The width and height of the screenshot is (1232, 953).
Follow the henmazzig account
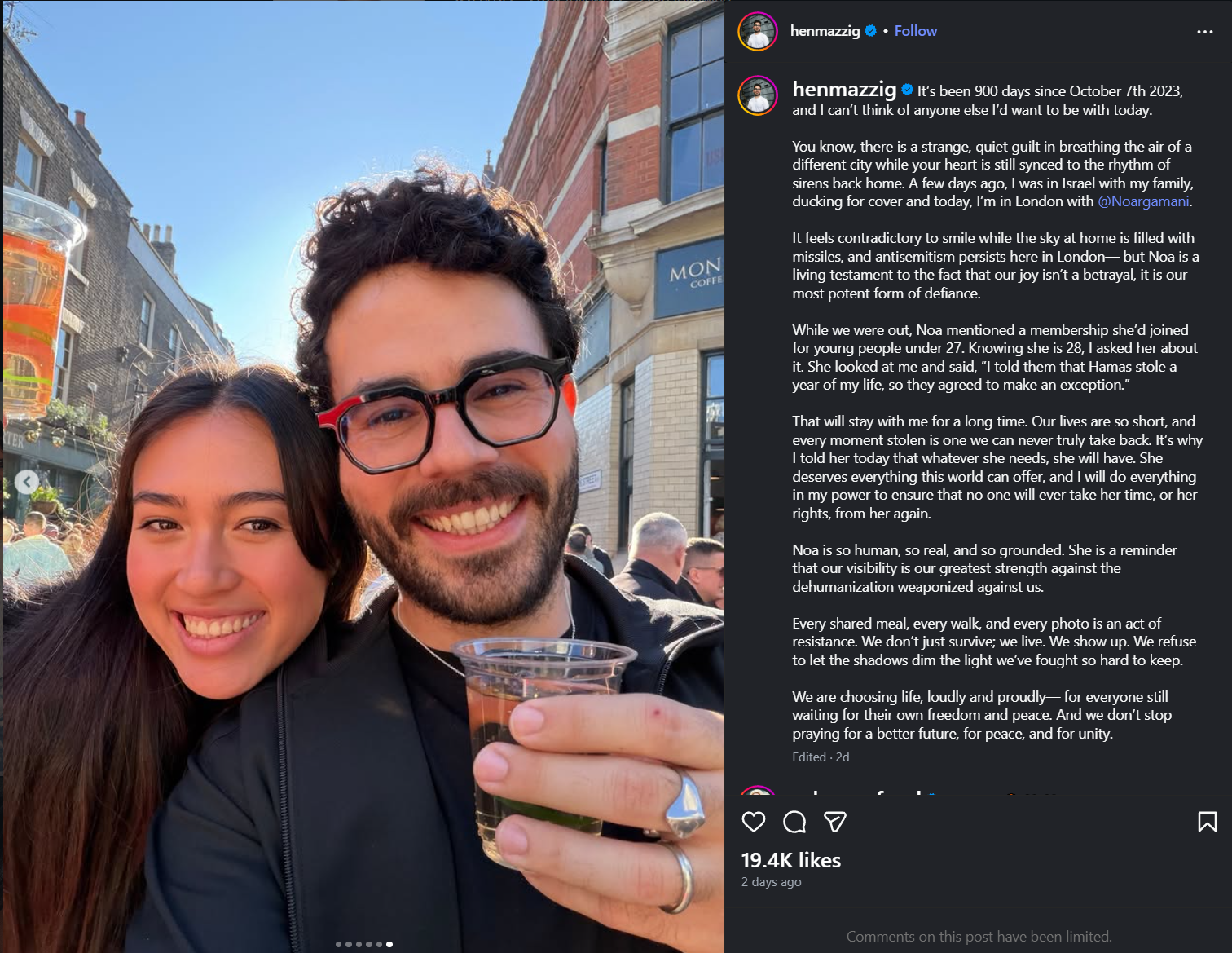click(916, 31)
